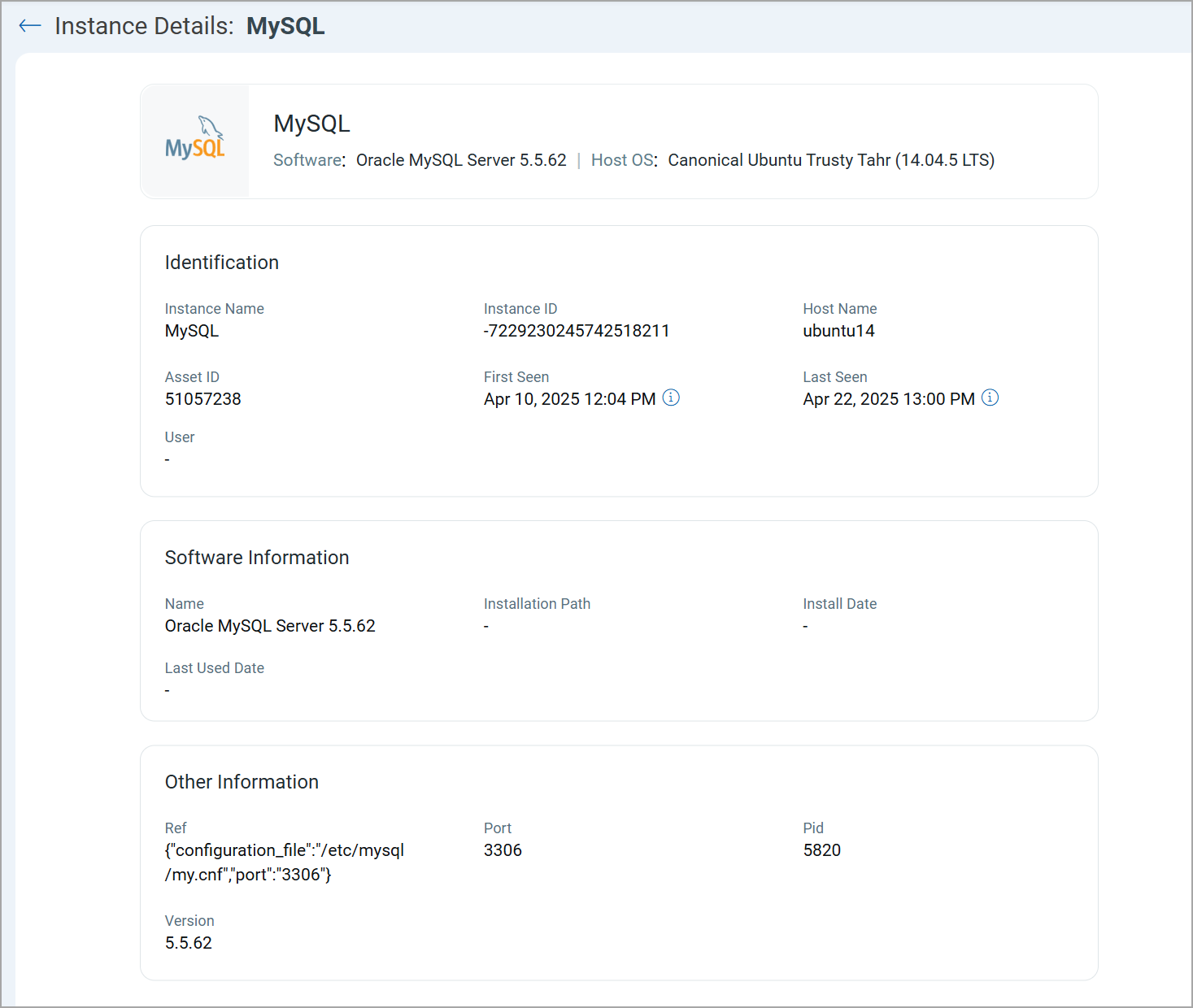Click the info icon beside Last Seen
This screenshot has height=1008, width=1193.
[x=990, y=398]
